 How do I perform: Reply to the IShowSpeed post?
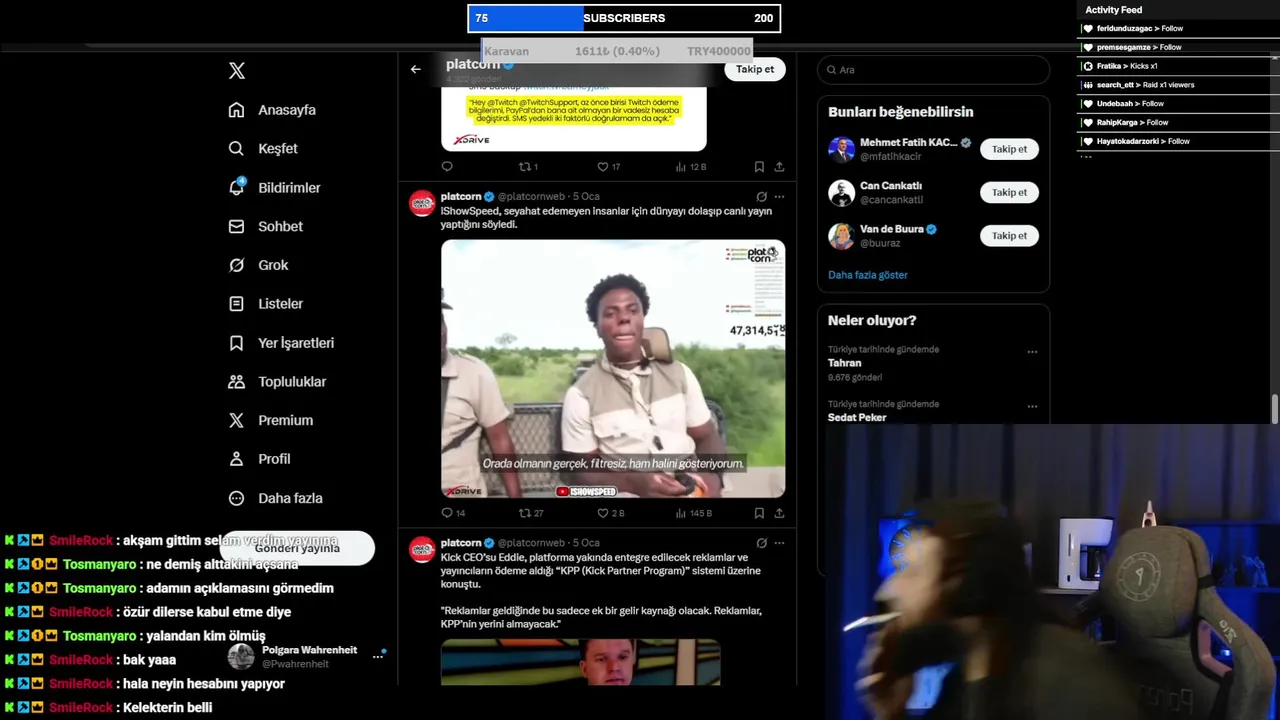click(x=447, y=513)
